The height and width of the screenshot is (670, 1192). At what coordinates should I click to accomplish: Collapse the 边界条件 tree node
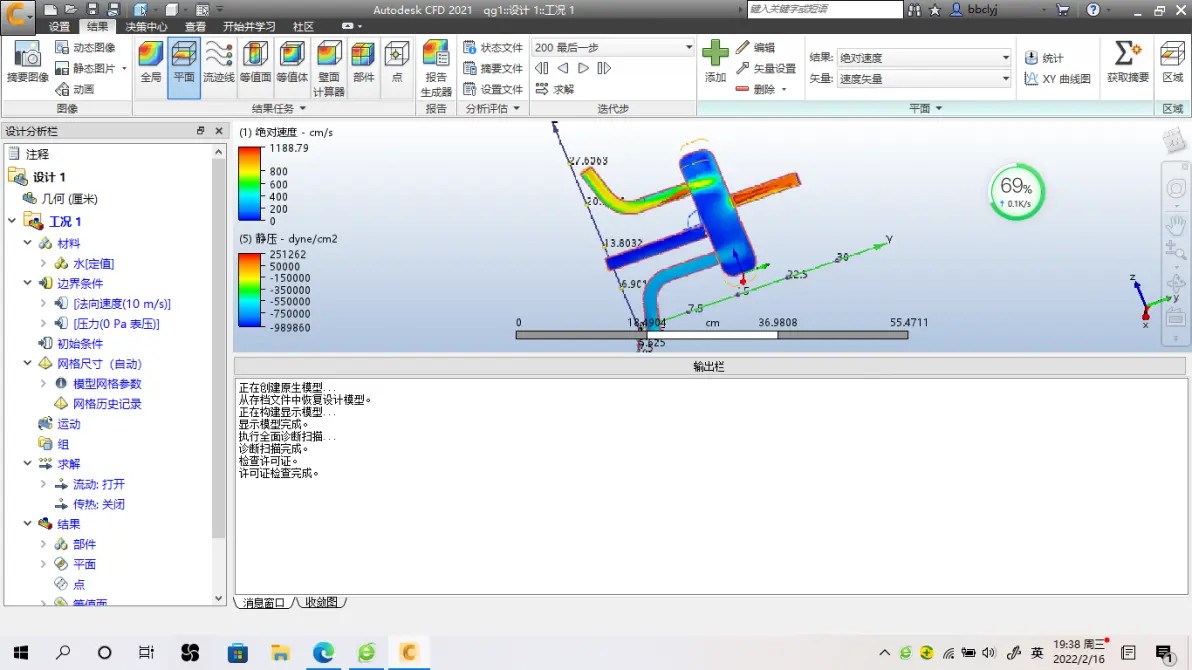(x=28, y=284)
